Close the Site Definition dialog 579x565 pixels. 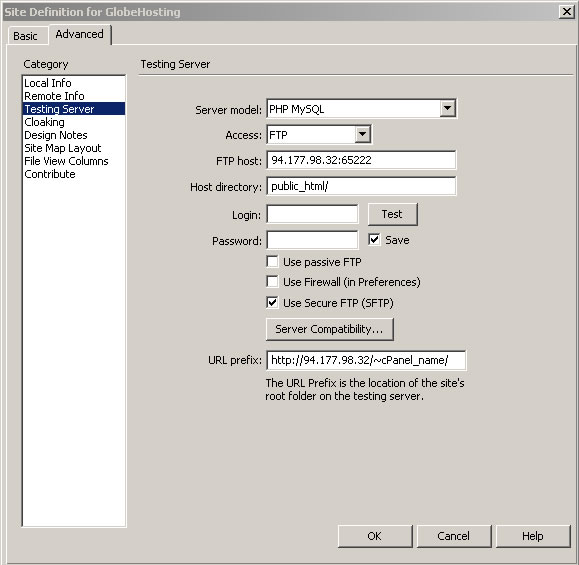(x=566, y=12)
